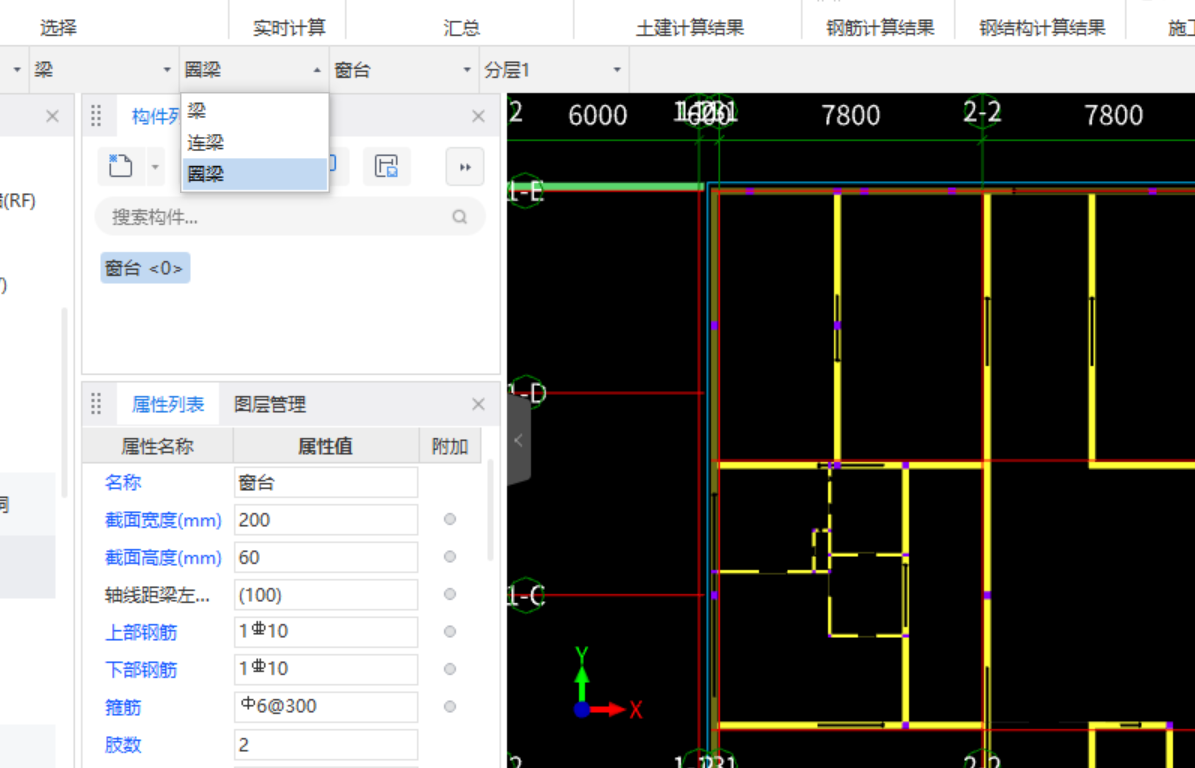Select 圈梁 highlighted option in dropdown list
This screenshot has width=1195, height=768.
(255, 174)
